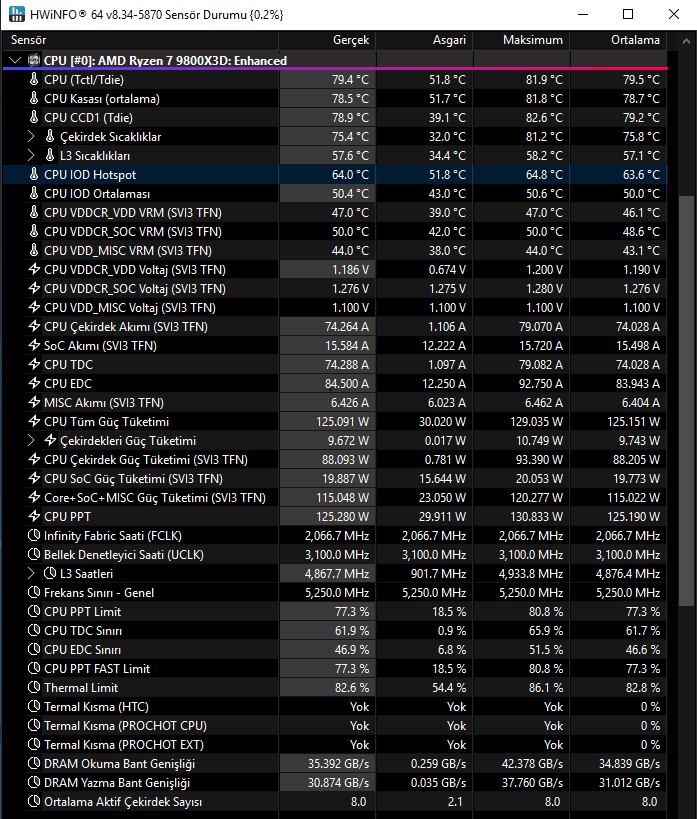The image size is (697, 819).
Task: Click the CPU chip icon beside AMD Ryzen 7 9800X3D
Action: pos(34,60)
